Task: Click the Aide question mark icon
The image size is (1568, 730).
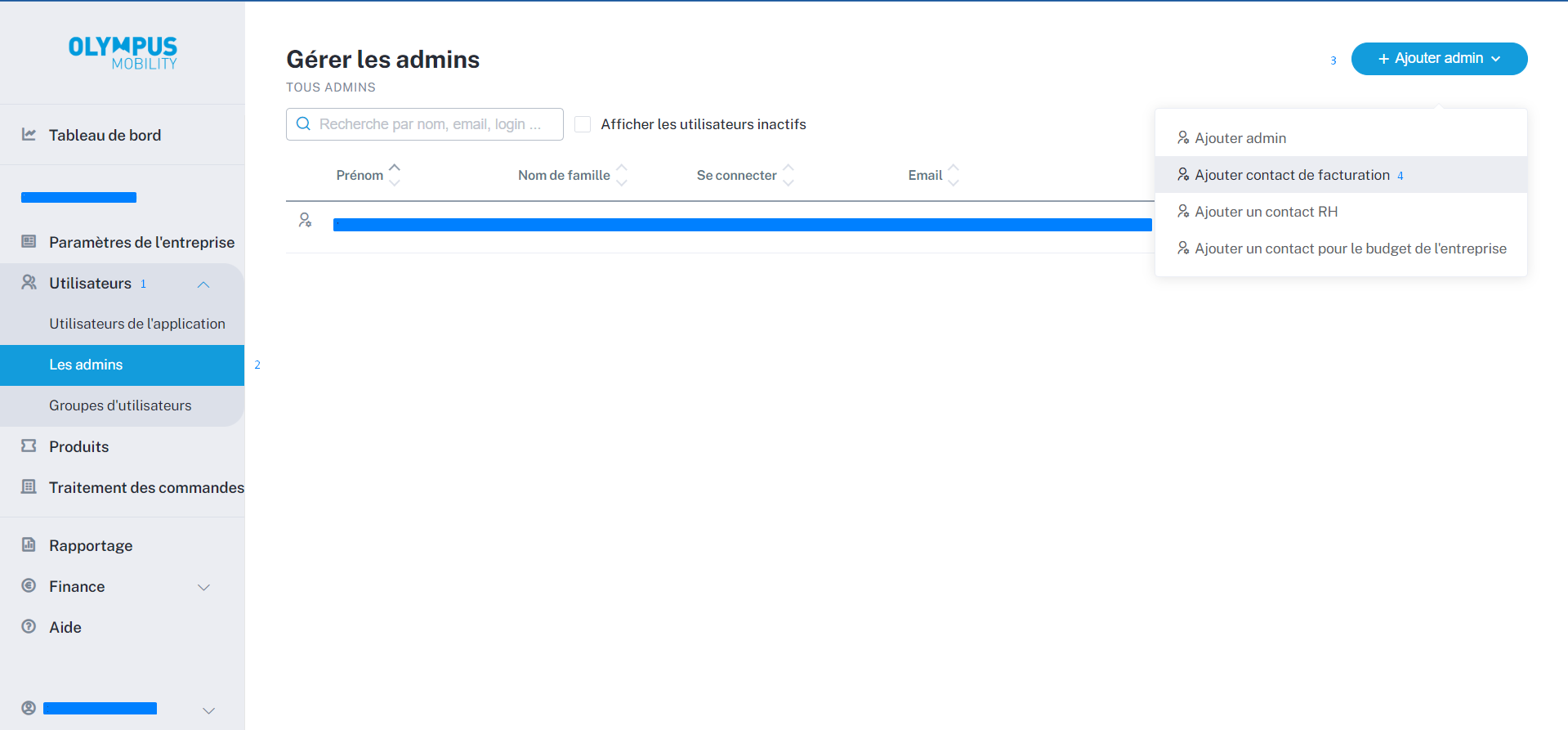Action: pos(29,626)
